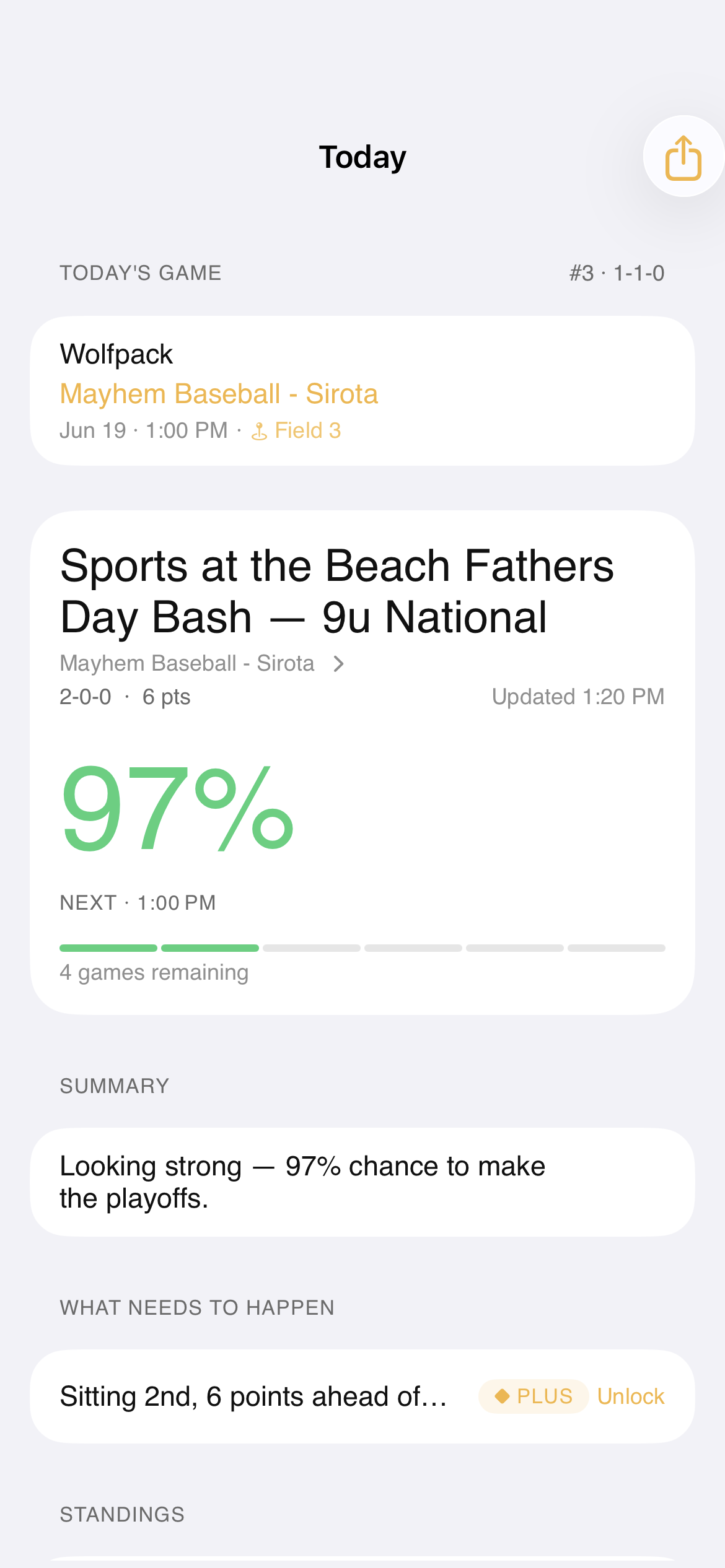Click the second green progress segment
Viewport: 725px width, 1568px height.
pyautogui.click(x=210, y=948)
